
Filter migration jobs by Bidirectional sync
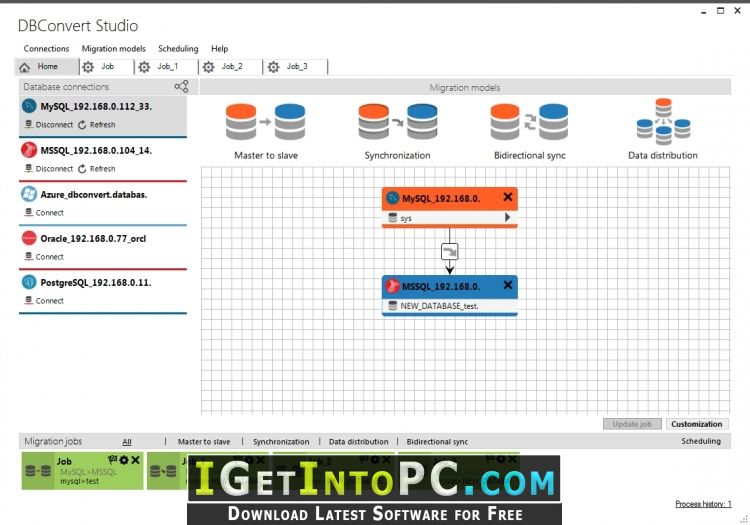pyautogui.click(x=437, y=441)
